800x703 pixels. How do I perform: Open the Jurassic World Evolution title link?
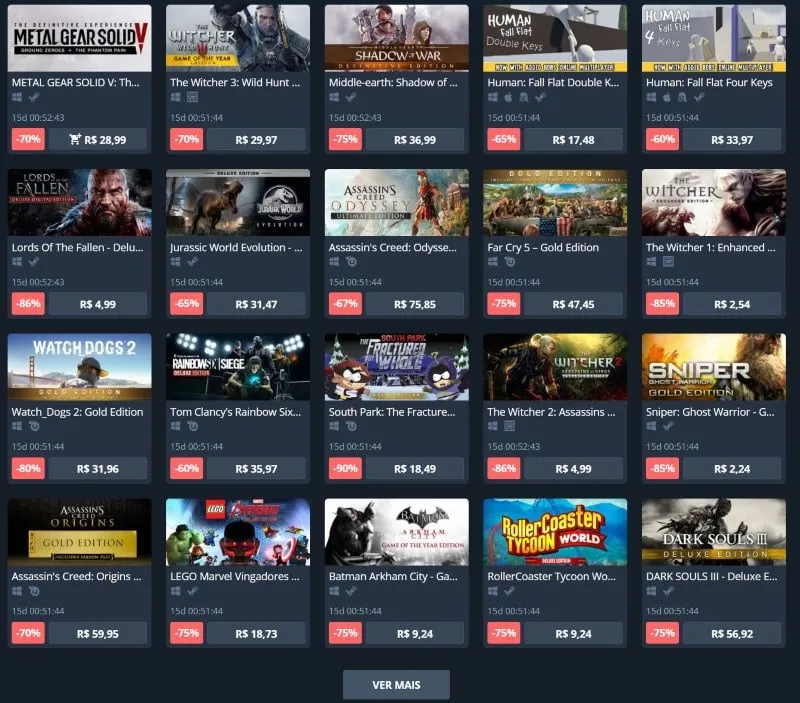point(236,247)
